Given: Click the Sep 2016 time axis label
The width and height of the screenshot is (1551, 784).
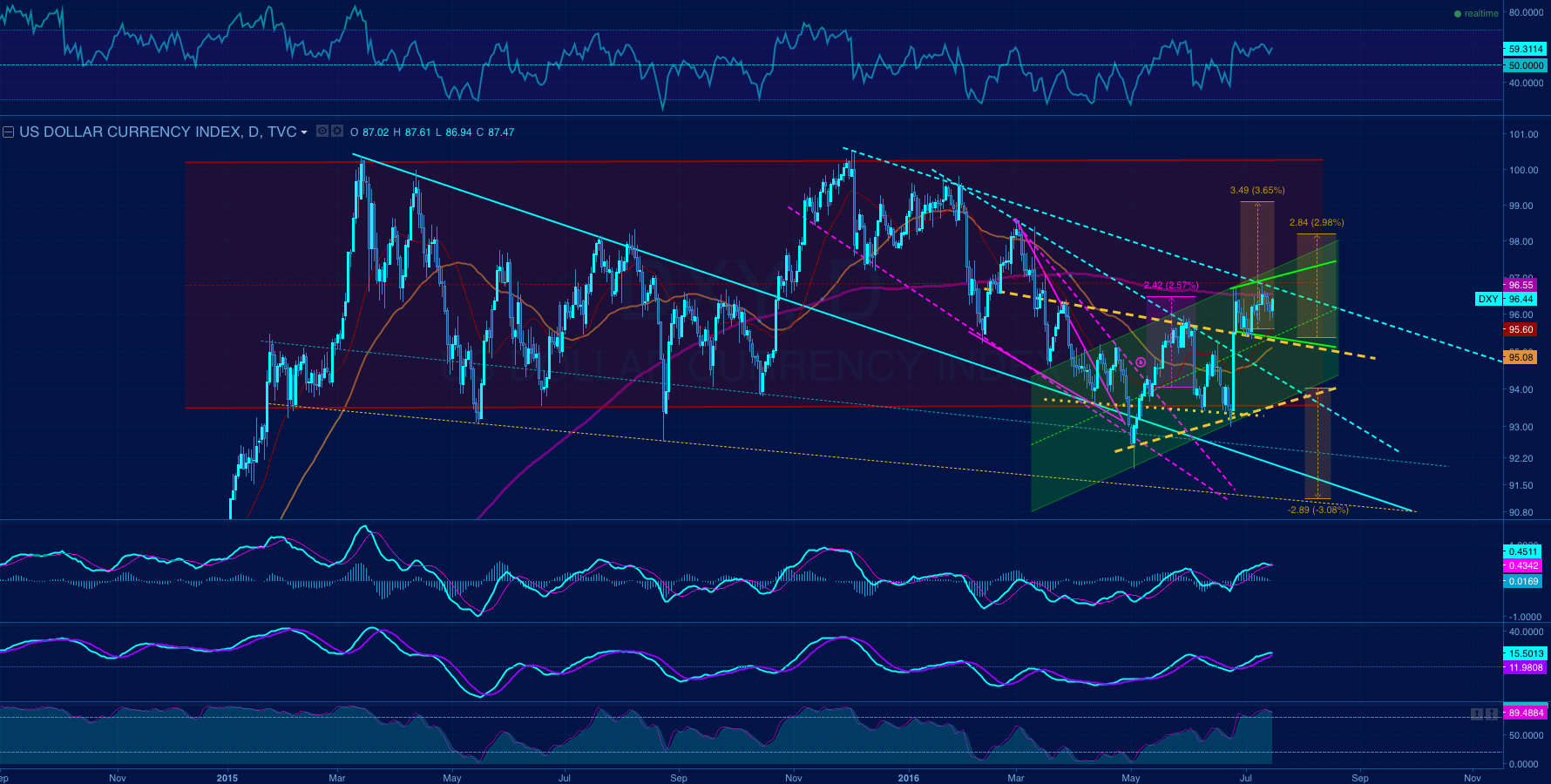Looking at the screenshot, I should (1360, 778).
